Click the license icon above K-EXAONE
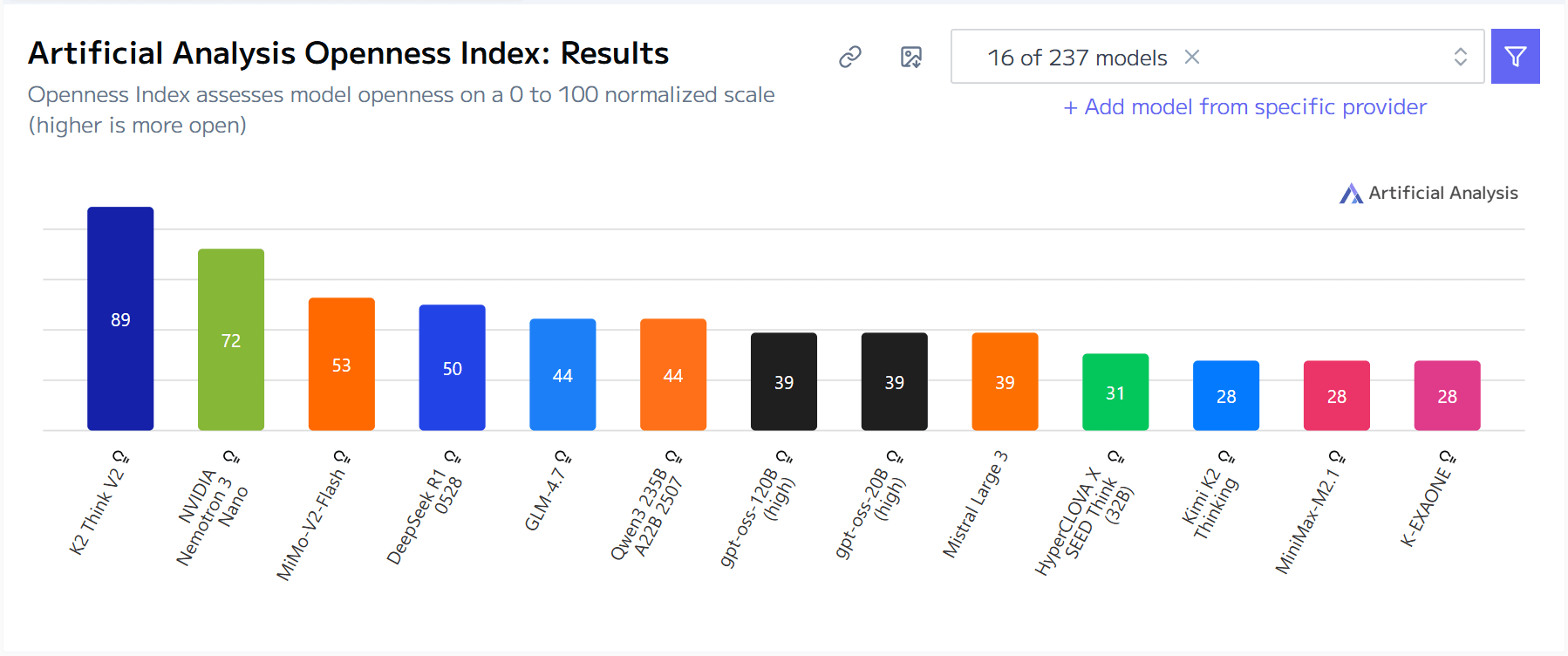The width and height of the screenshot is (1568, 656). [1447, 454]
